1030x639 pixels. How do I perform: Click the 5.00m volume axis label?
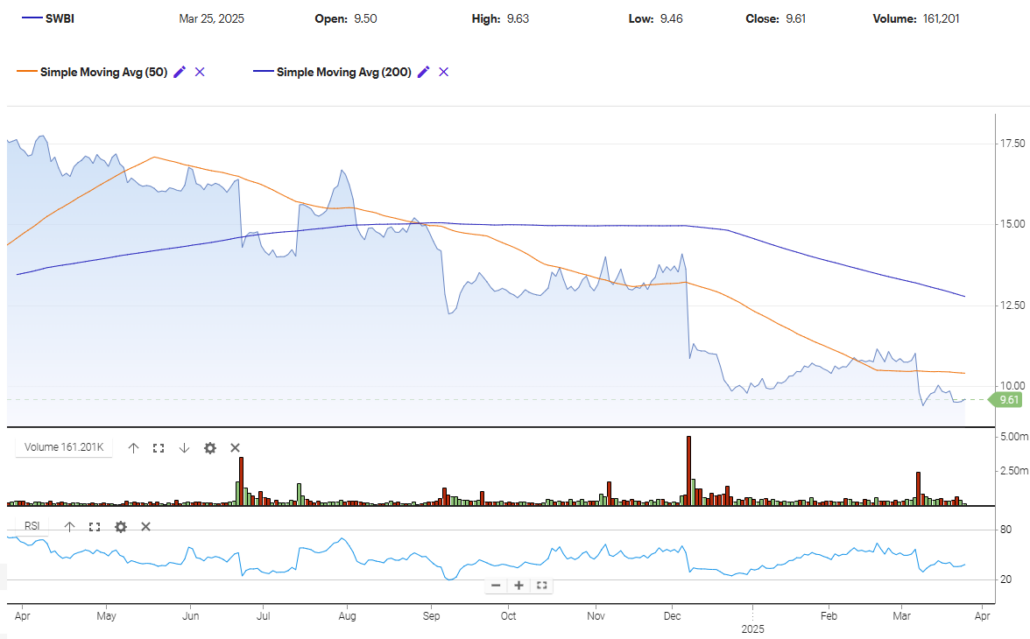pos(1014,437)
